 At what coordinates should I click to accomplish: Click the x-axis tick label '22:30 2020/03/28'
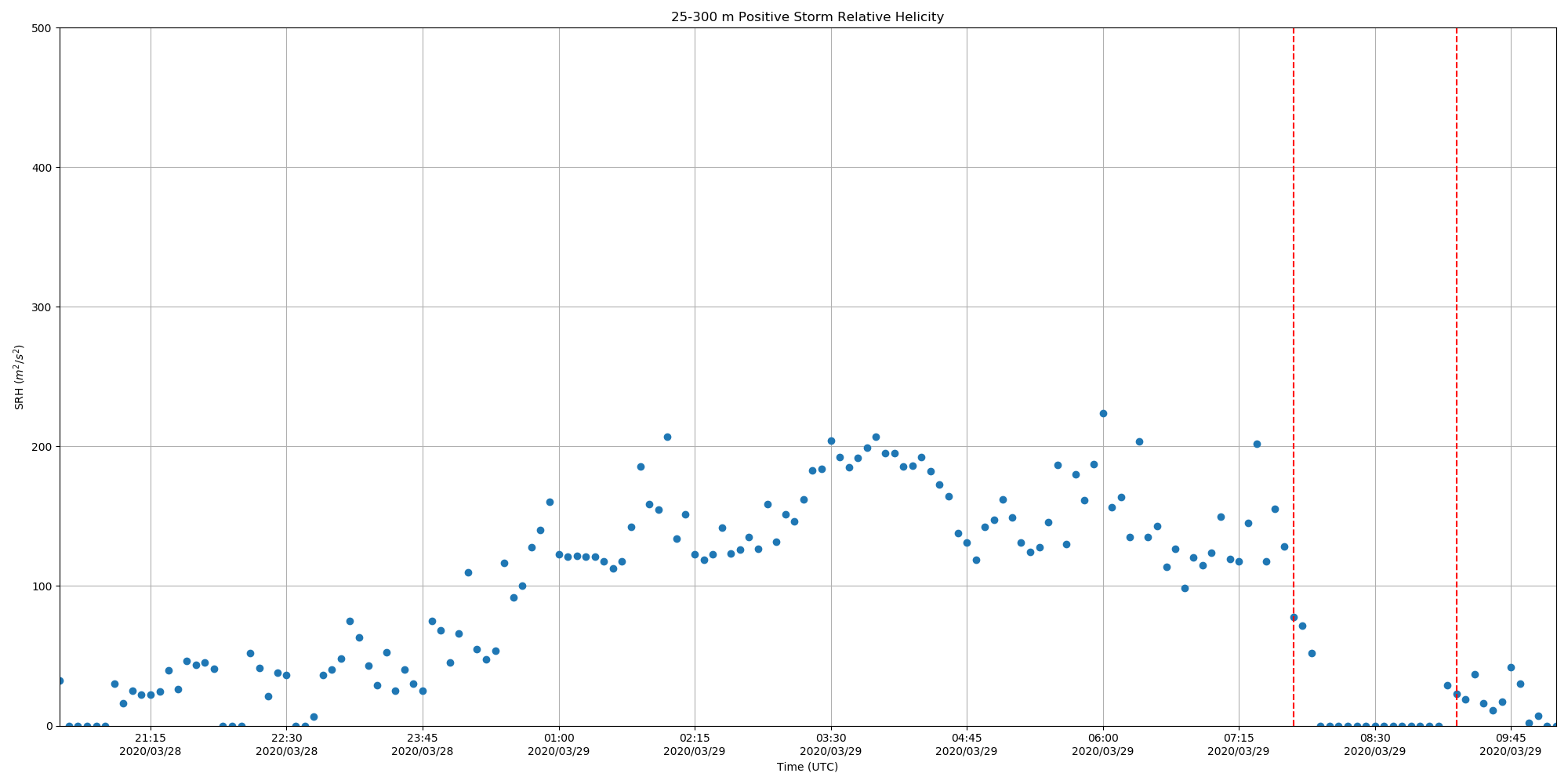[287, 744]
